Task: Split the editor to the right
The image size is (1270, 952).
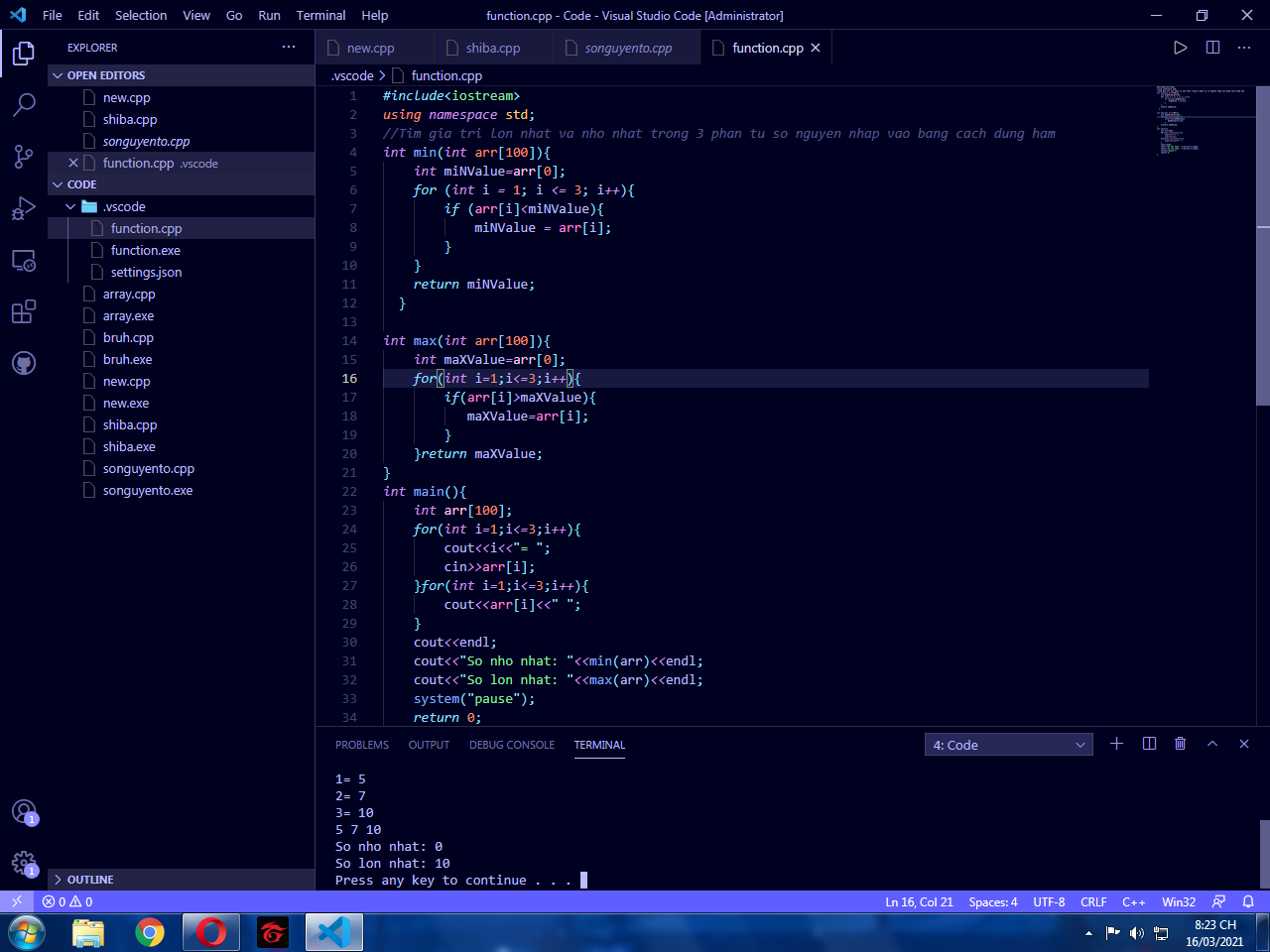Action: 1212,48
